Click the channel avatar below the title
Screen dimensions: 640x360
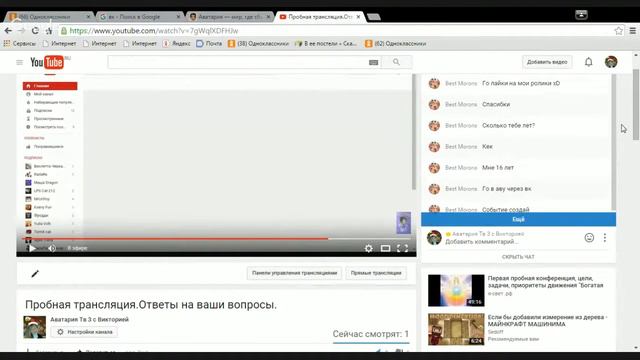(35, 327)
